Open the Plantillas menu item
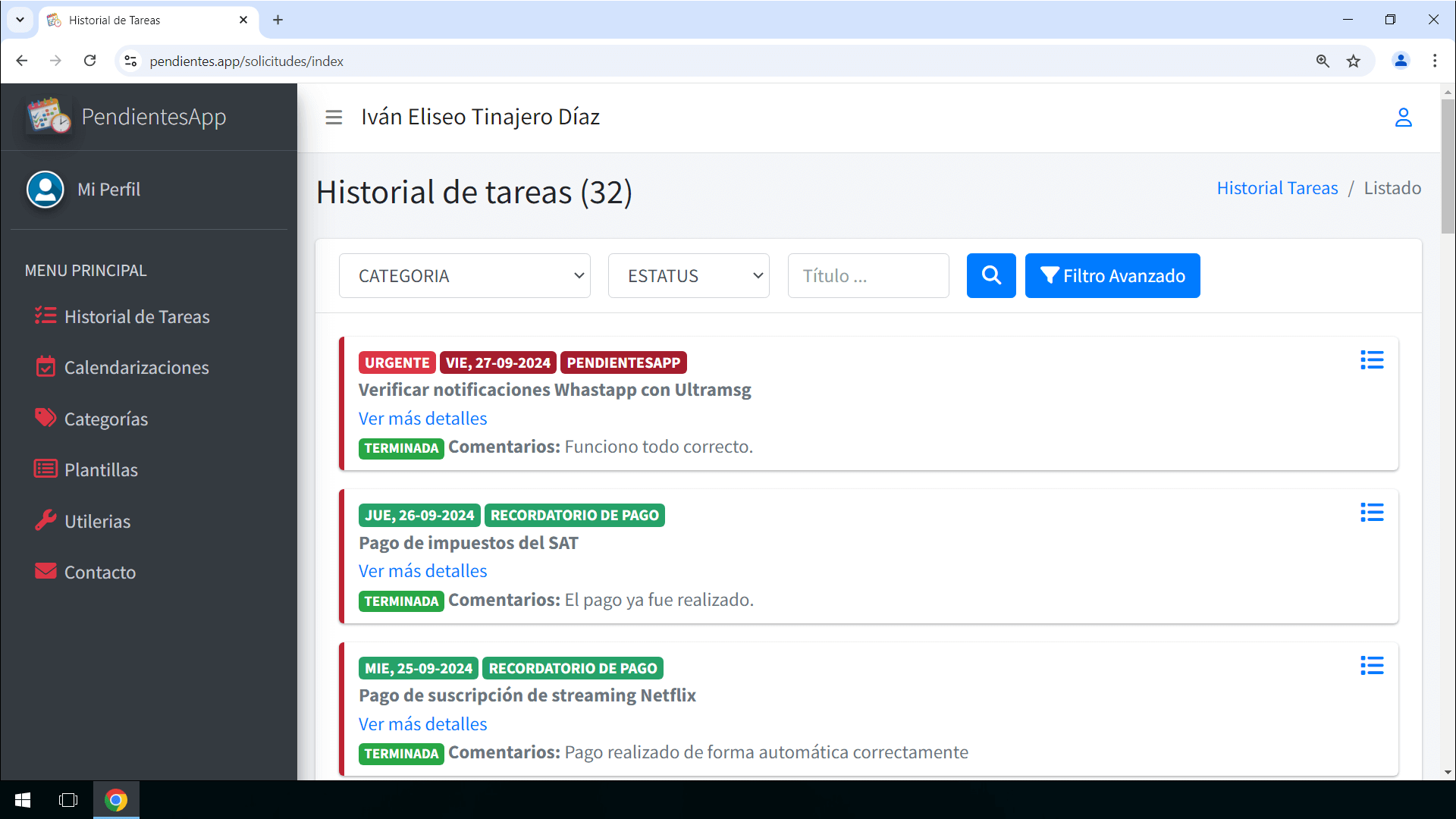The image size is (1456, 819). 101,470
